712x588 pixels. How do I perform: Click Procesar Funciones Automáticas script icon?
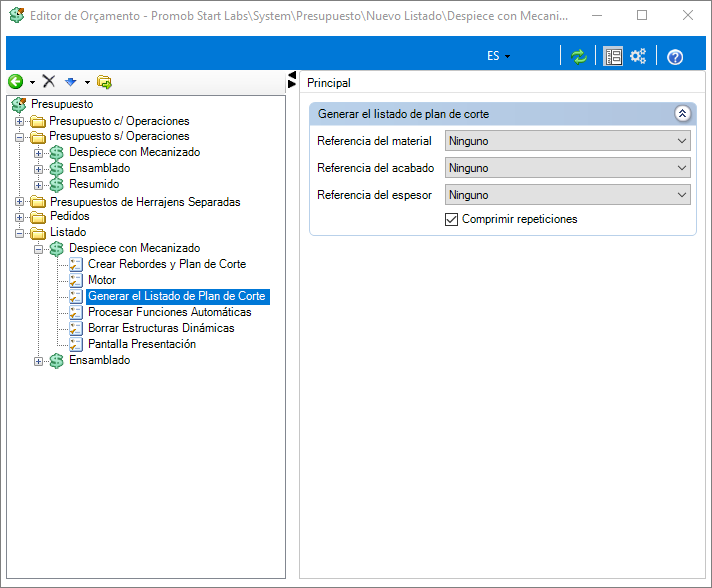click(76, 312)
